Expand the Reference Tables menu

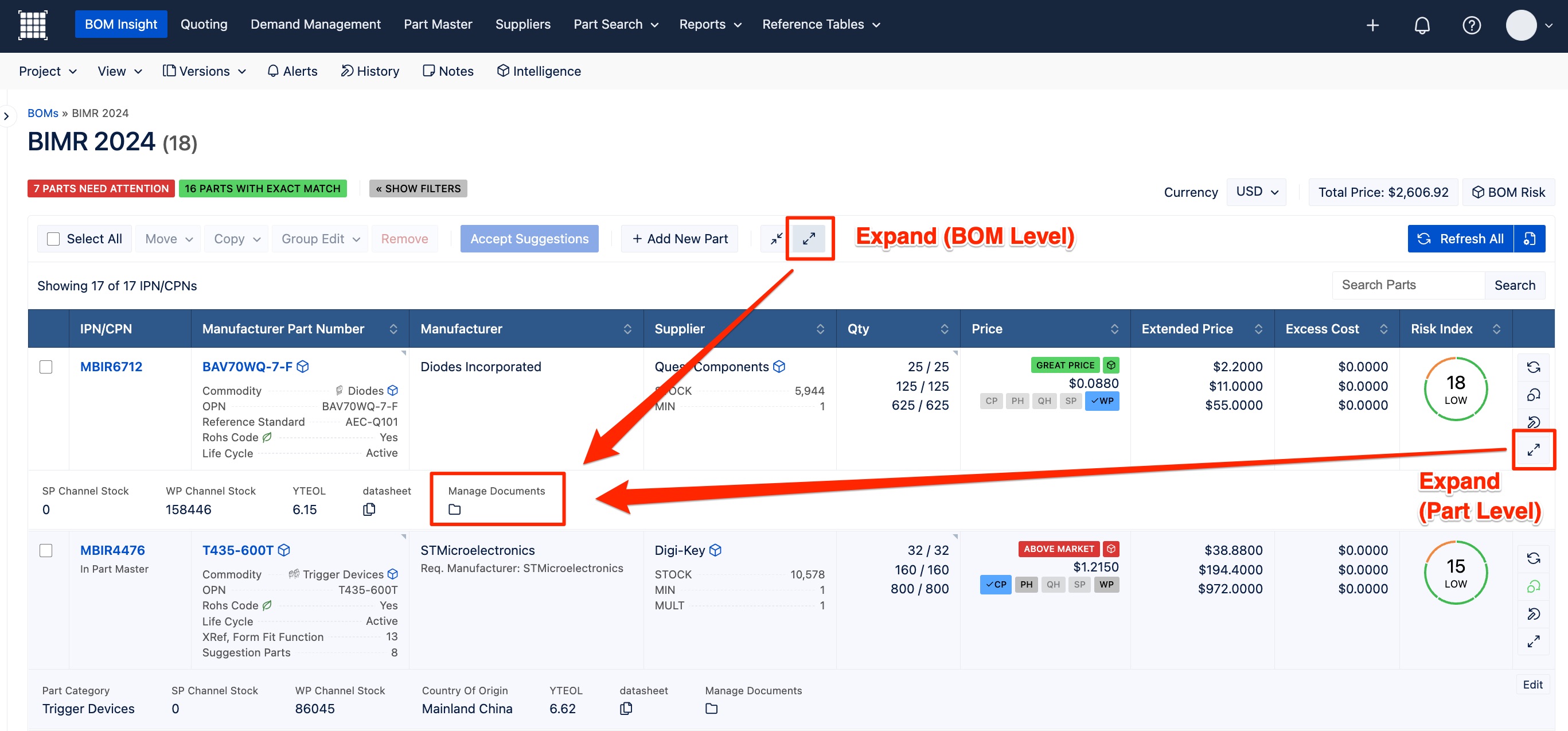821,24
